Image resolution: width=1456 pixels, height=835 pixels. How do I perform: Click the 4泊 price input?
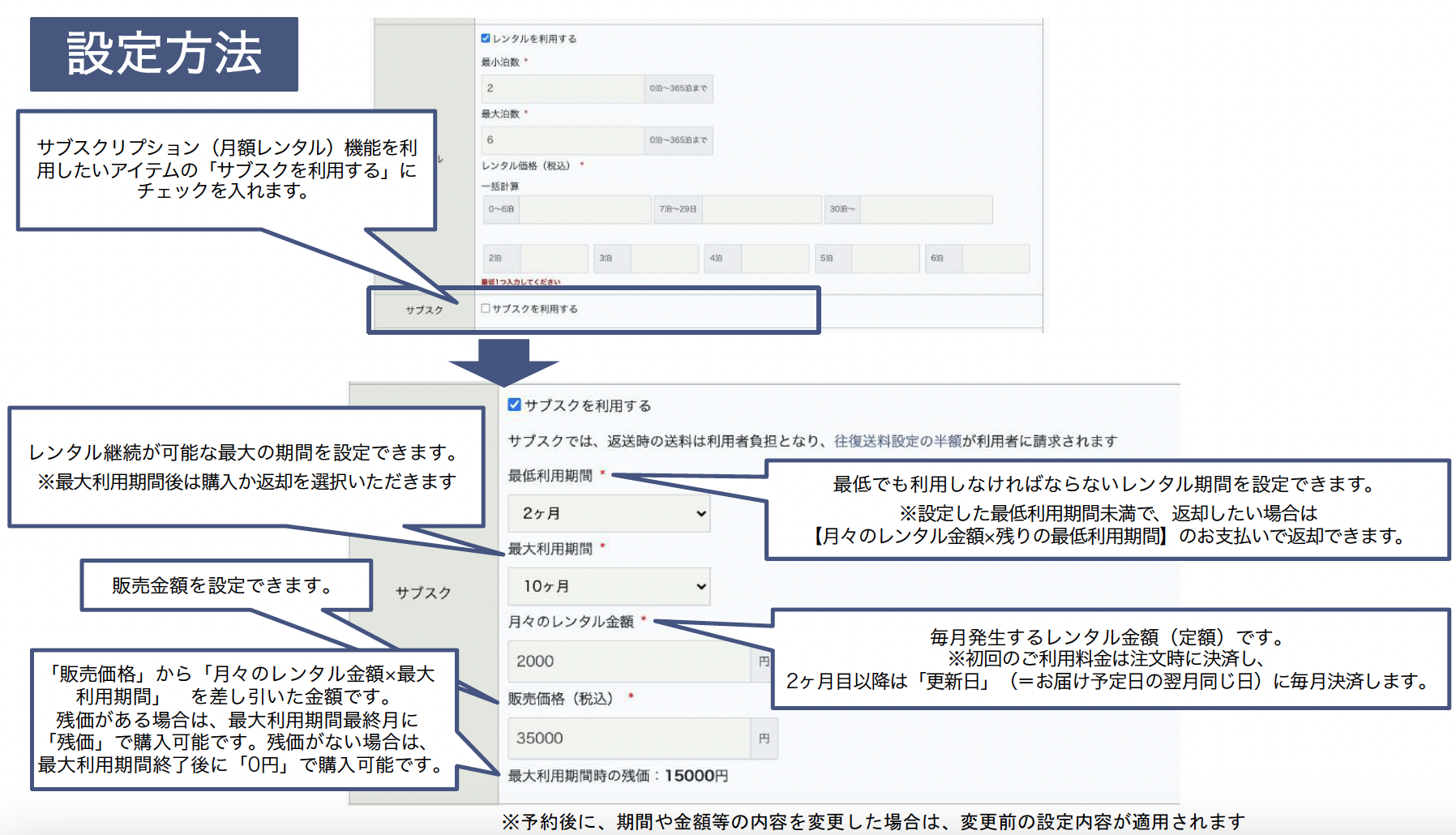(774, 259)
